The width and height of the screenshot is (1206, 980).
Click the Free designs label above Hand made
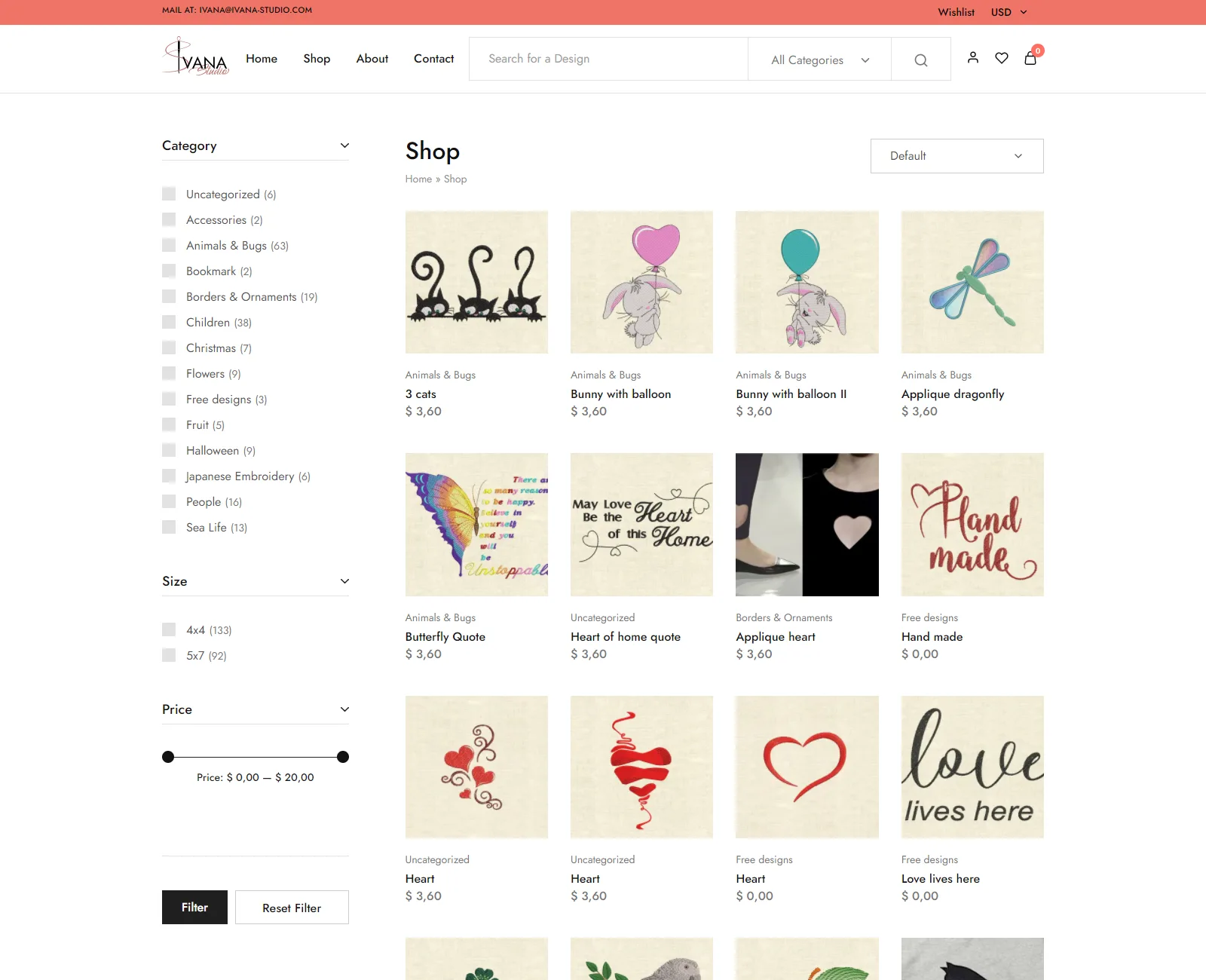click(929, 617)
